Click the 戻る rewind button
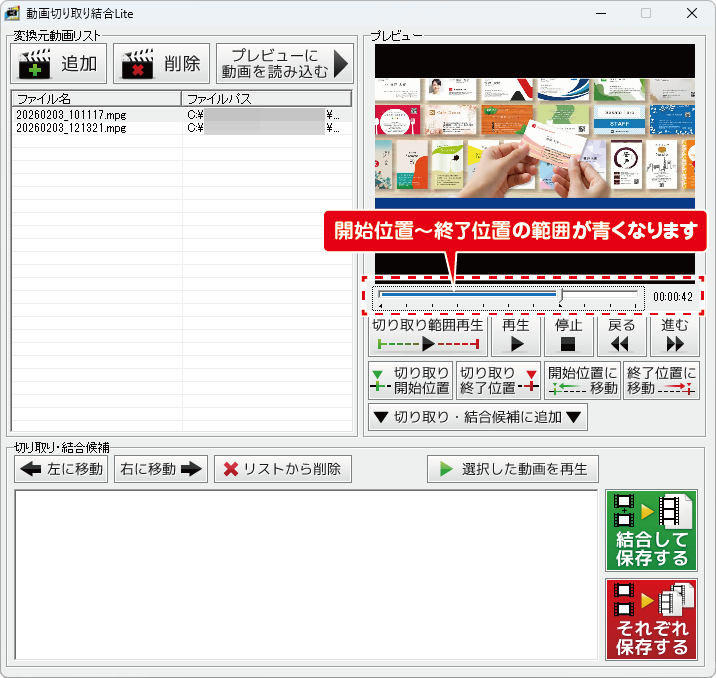 click(621, 335)
